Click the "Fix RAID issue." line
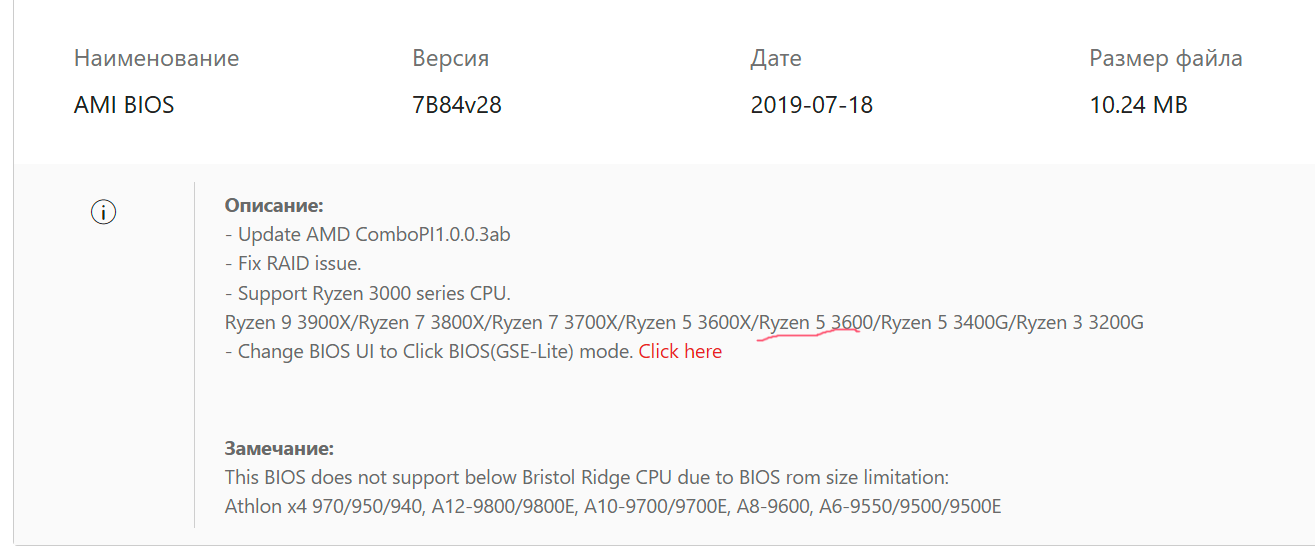 (293, 264)
